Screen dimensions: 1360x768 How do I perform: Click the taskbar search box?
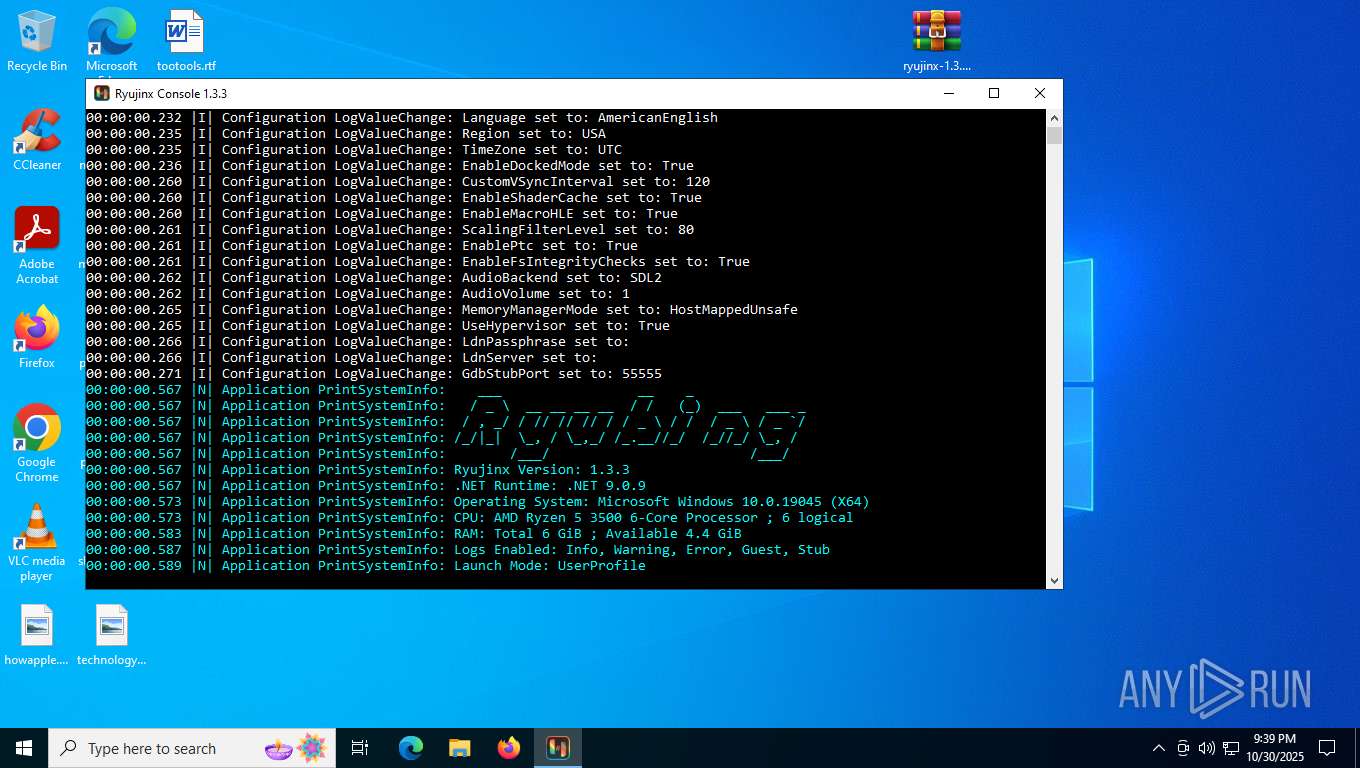tap(193, 748)
